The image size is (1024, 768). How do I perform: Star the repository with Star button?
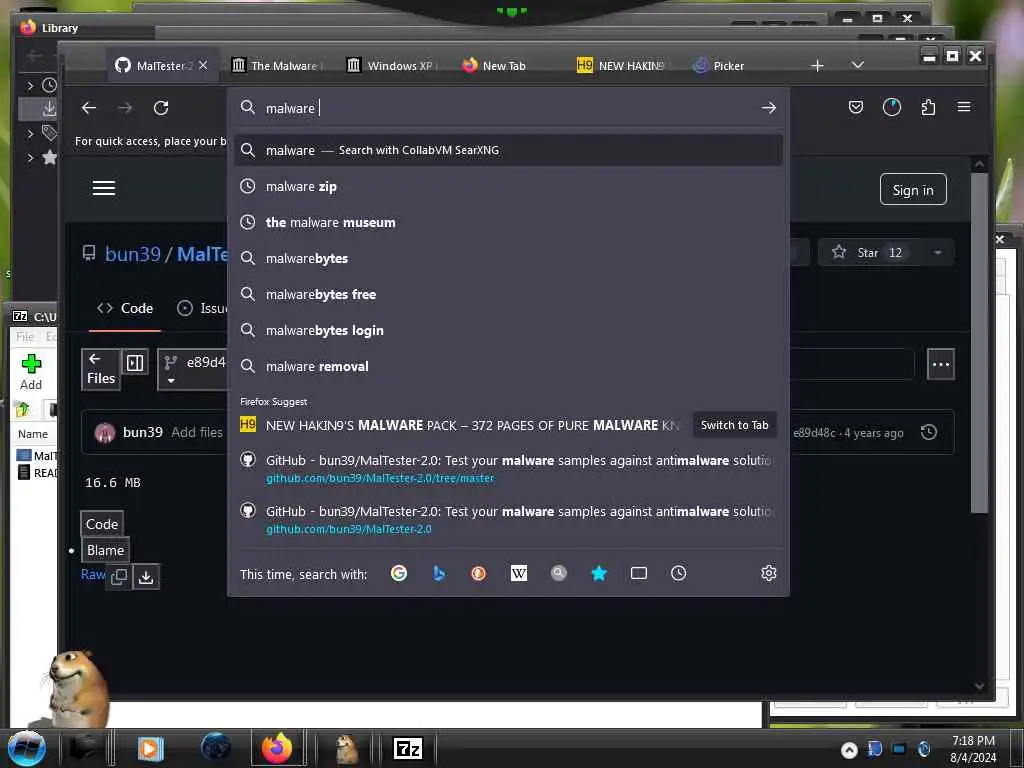[x=869, y=253]
